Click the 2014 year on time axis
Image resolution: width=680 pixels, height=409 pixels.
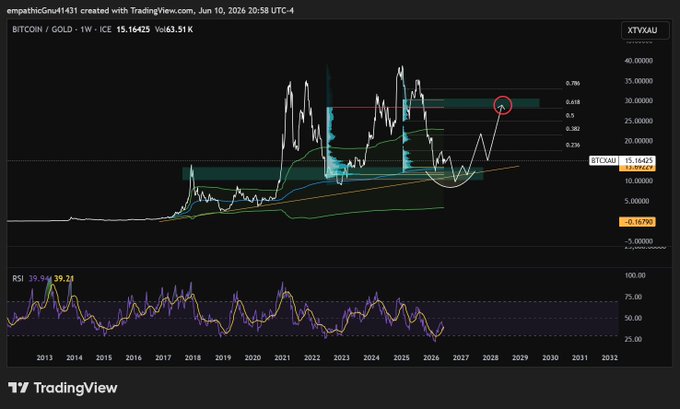[x=74, y=358]
